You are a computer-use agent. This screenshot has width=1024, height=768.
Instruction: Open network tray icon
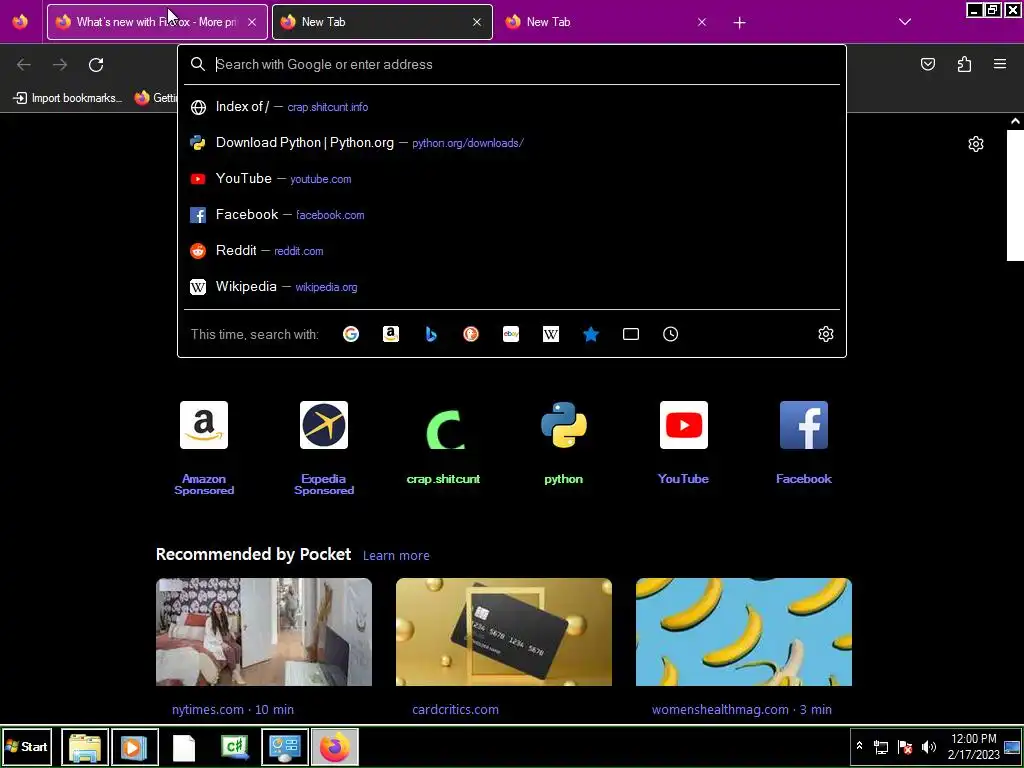[881, 747]
